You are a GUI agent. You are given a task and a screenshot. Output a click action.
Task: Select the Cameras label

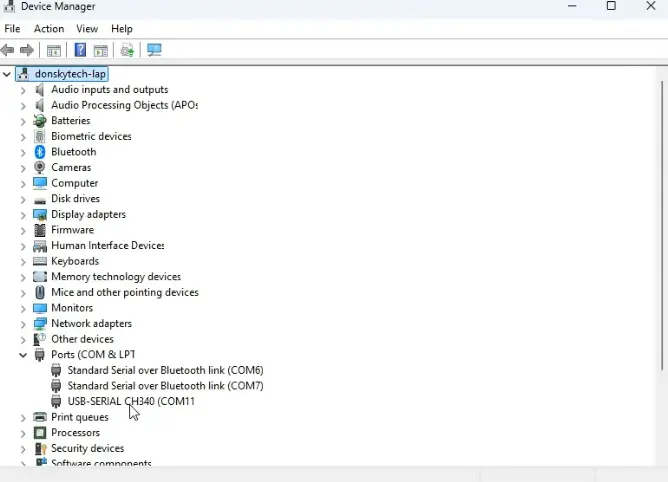71,167
